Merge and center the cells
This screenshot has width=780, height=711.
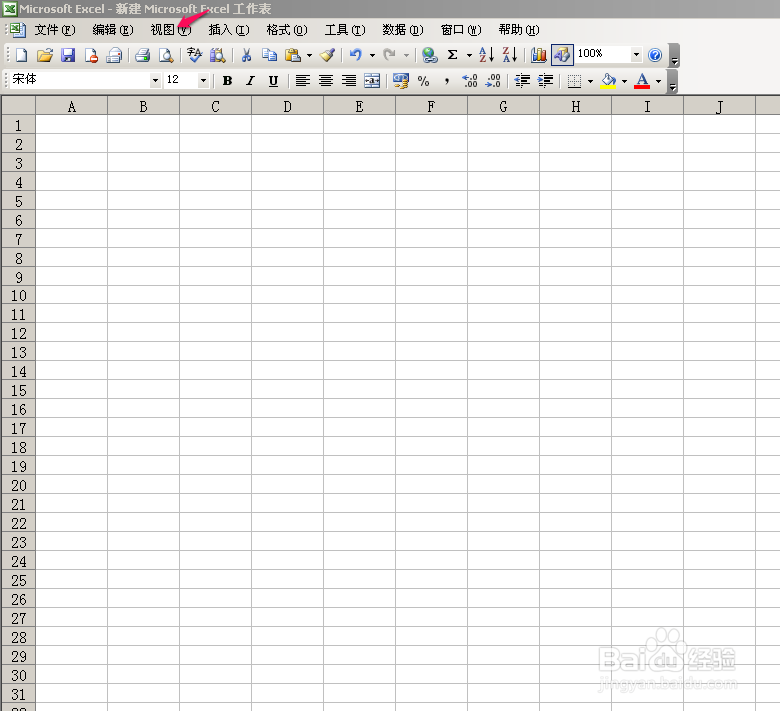[372, 81]
